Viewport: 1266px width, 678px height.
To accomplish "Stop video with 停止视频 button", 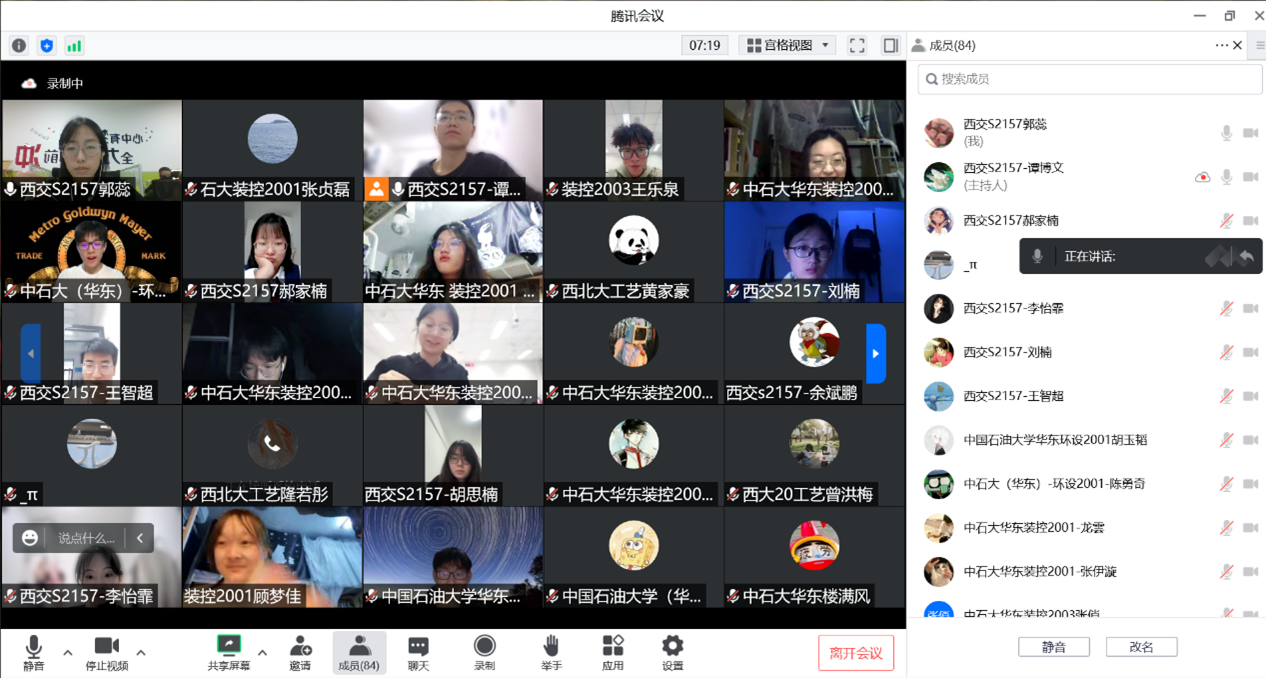I will (x=107, y=653).
